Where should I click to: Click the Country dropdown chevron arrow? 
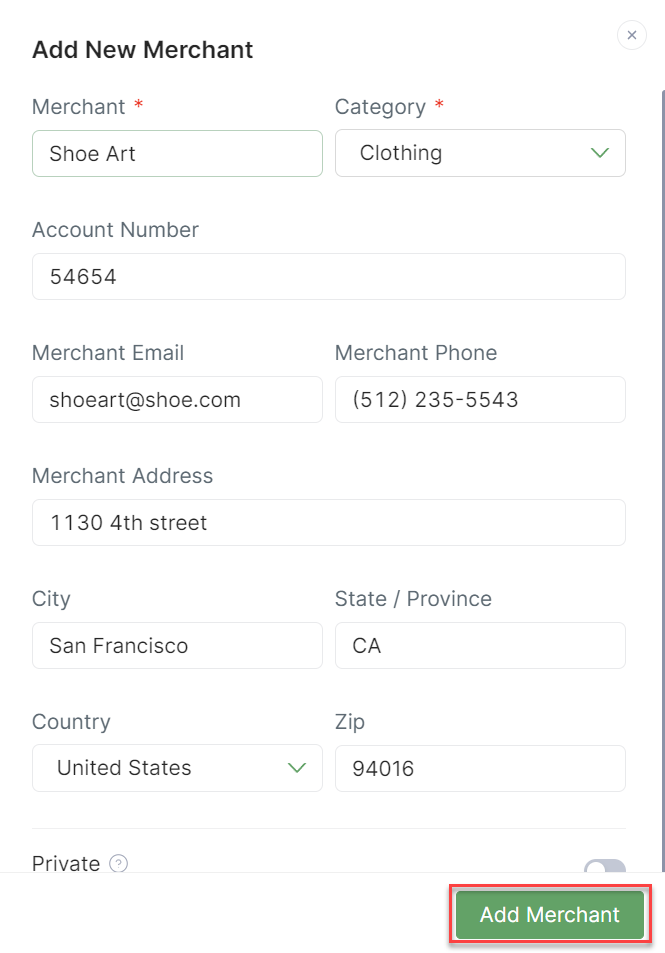[x=297, y=768]
